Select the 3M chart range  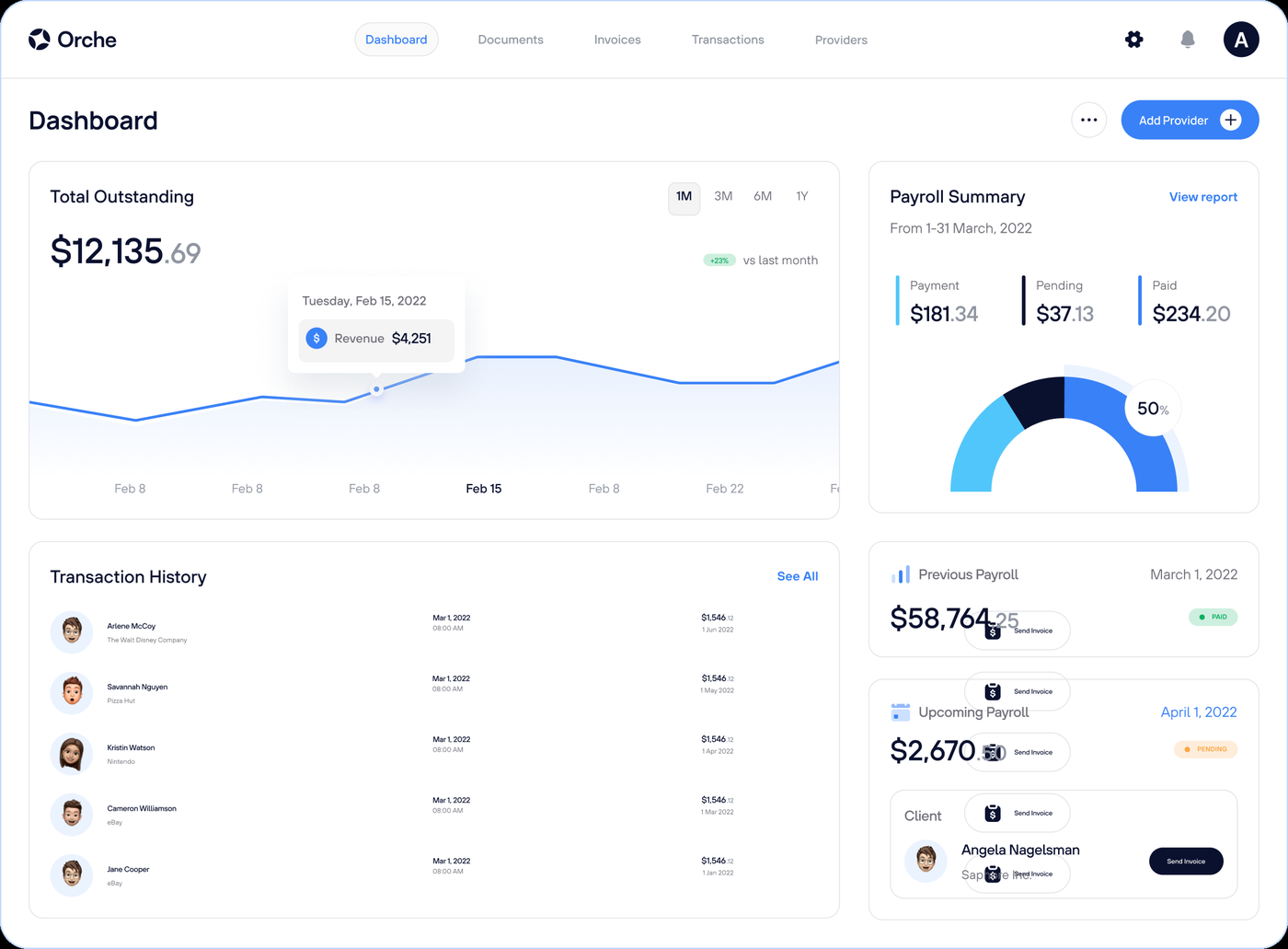tap(723, 196)
